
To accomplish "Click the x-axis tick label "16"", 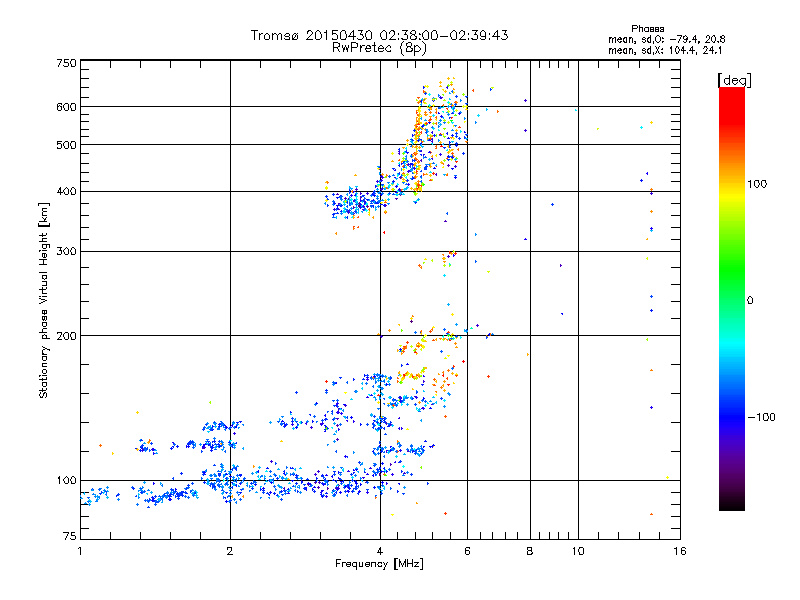I will click(680, 551).
